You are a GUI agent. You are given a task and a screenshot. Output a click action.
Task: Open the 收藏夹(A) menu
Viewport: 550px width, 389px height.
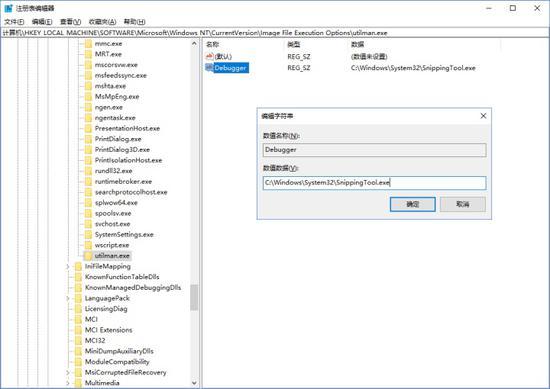click(102, 22)
